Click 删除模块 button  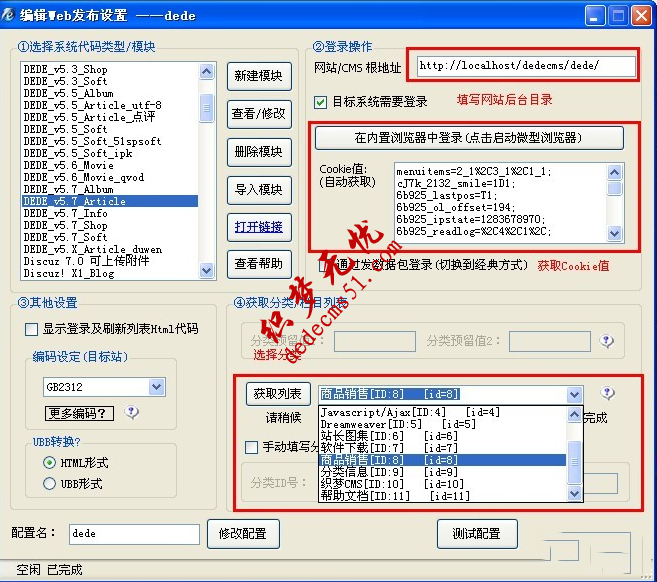click(259, 152)
